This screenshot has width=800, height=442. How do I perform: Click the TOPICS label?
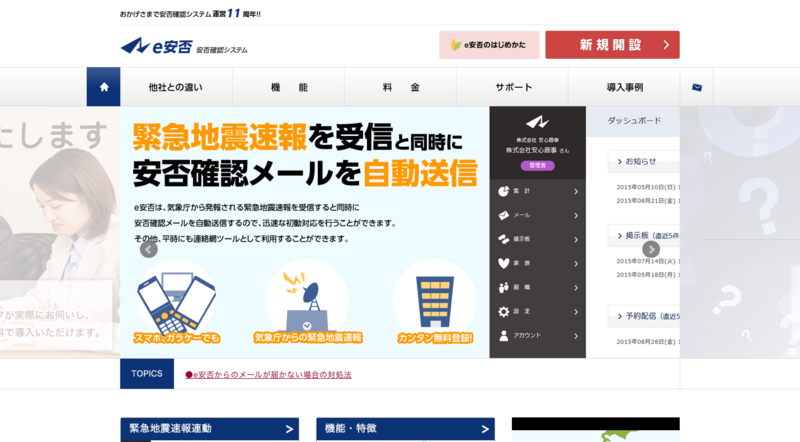[x=147, y=374]
